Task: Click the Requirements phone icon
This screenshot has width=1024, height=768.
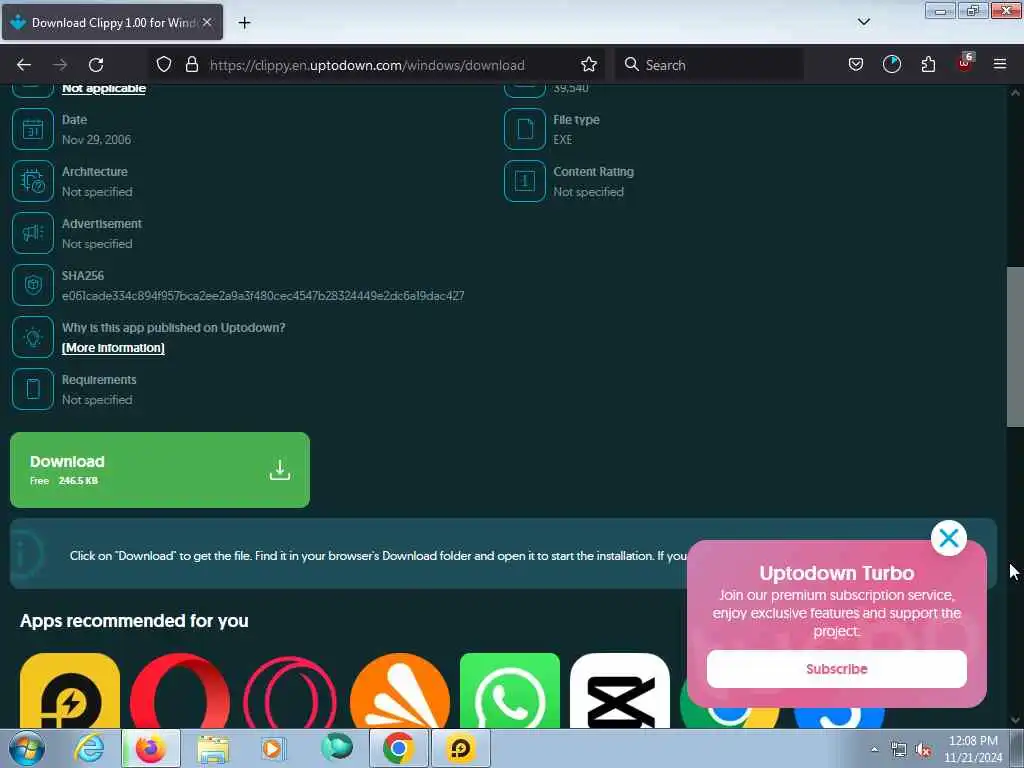Action: tap(33, 389)
